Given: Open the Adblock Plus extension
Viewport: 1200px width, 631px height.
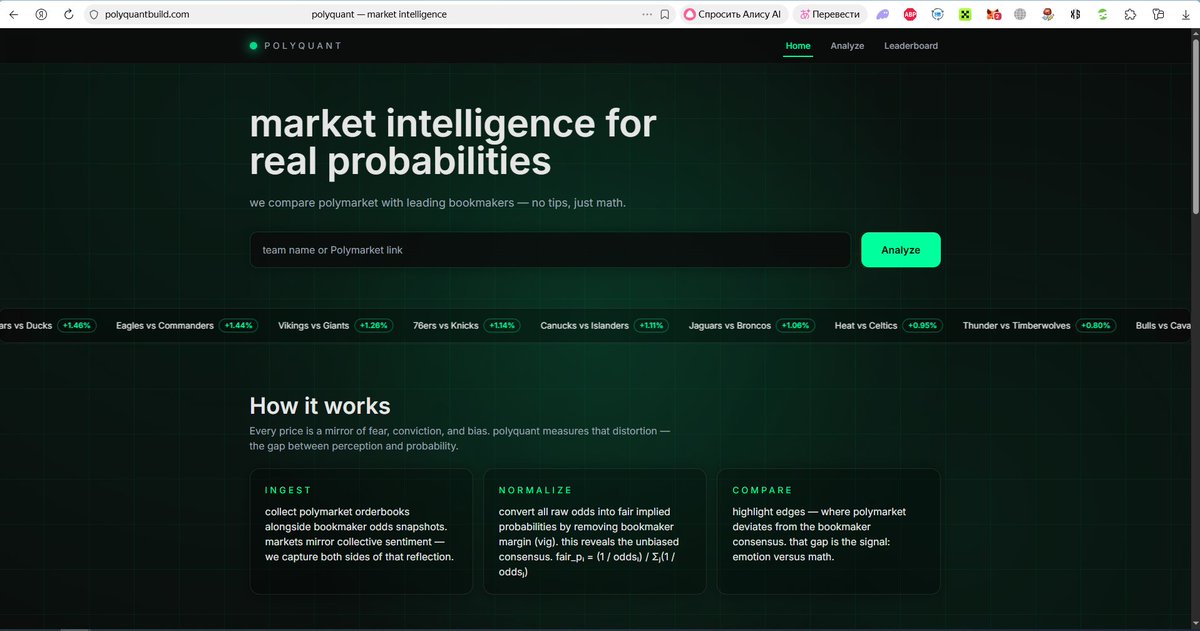Looking at the screenshot, I should 909,14.
